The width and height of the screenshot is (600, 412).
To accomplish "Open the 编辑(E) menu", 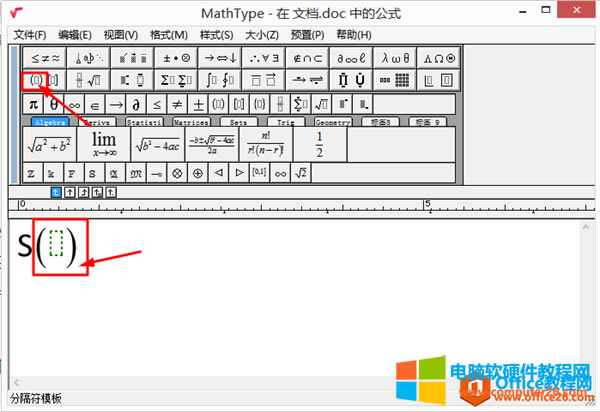I will pos(75,35).
